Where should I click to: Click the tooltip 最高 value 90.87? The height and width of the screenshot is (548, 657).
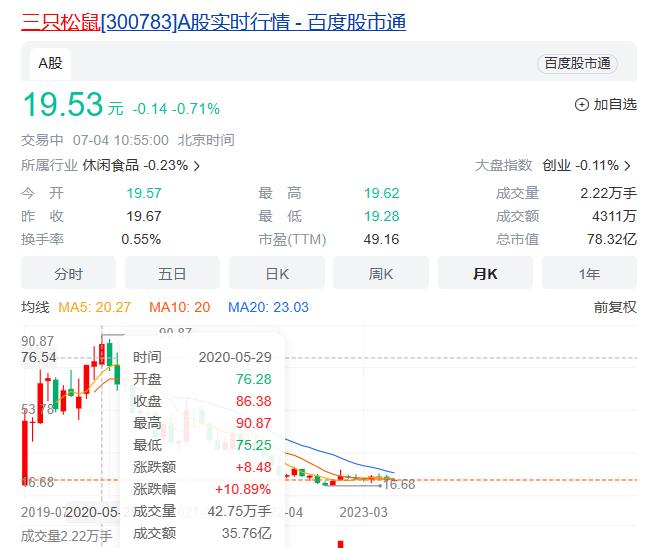253,423
